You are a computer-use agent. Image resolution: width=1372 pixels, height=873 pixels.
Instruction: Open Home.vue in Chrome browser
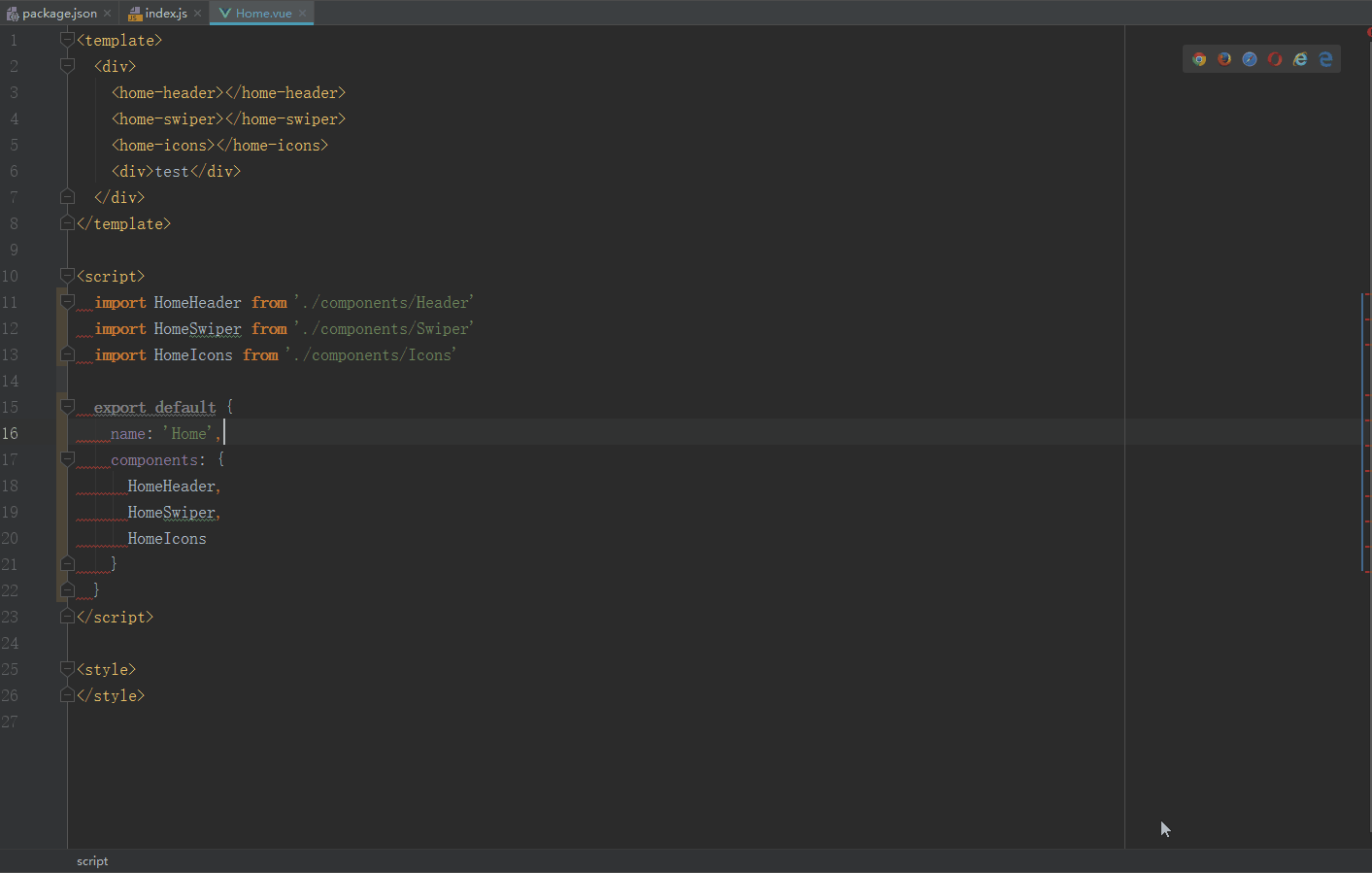click(x=1199, y=58)
